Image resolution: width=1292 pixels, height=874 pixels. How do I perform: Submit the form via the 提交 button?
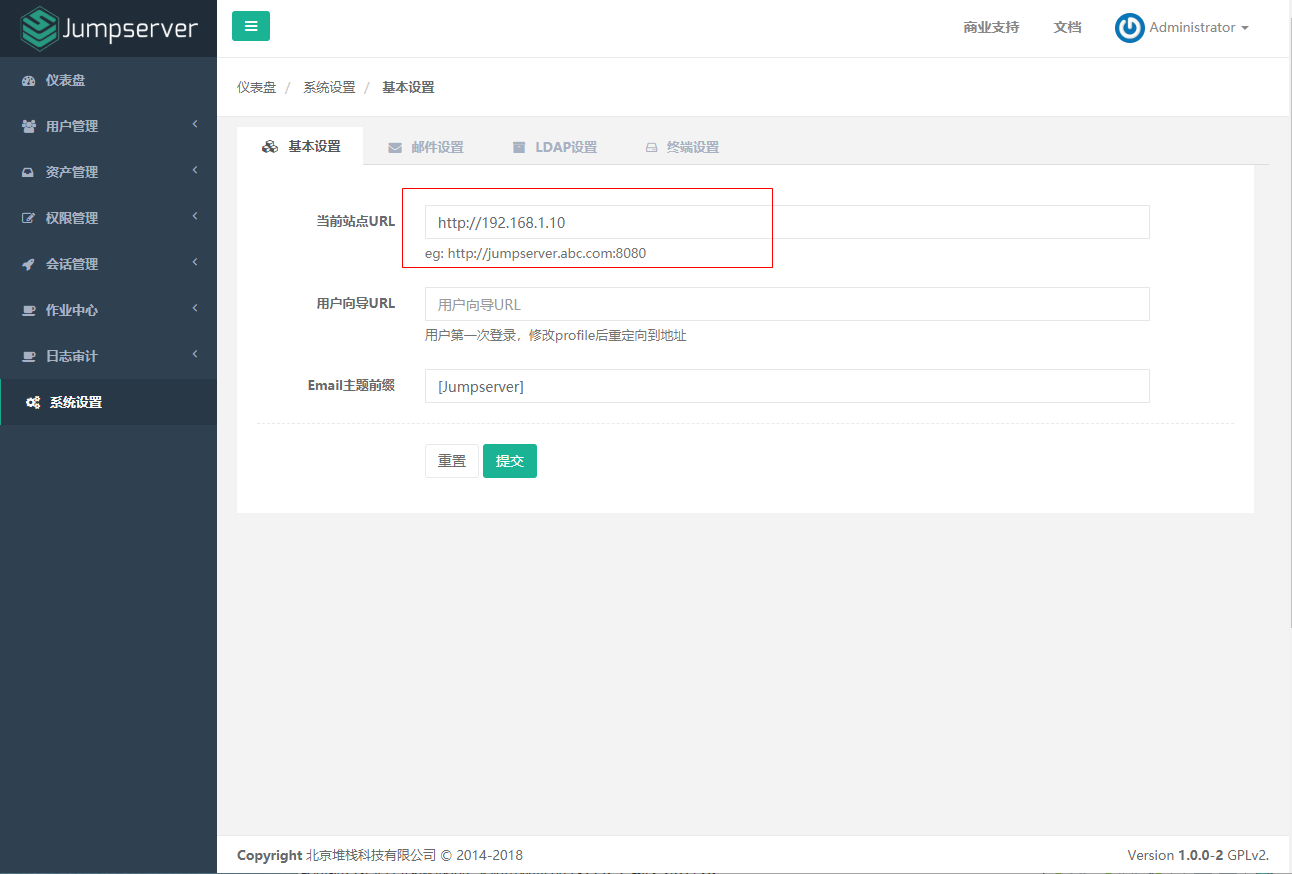(509, 460)
